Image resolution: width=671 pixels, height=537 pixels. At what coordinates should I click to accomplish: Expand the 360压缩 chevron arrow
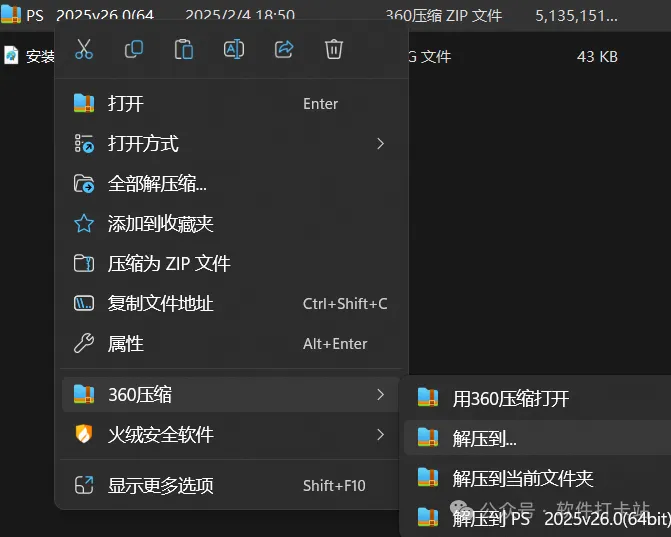coord(380,395)
